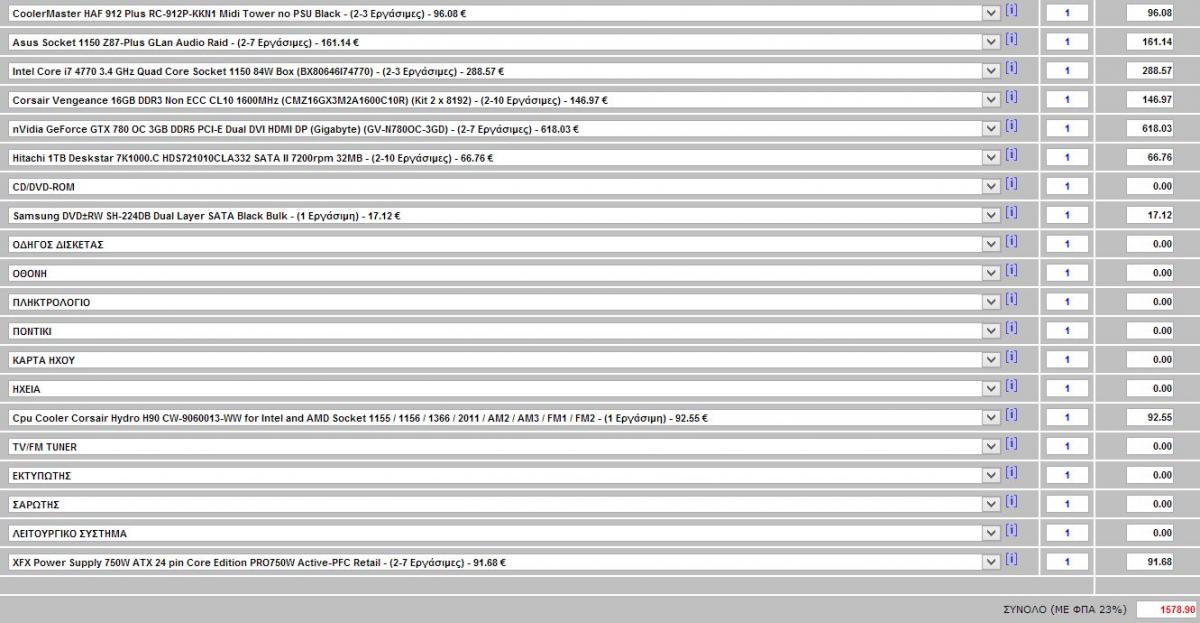Select the ΣΥΝΟΛΟ (ΜΕ ΦΠΑ 23%) label
Screen dimensions: 1200x623
click(1064, 609)
